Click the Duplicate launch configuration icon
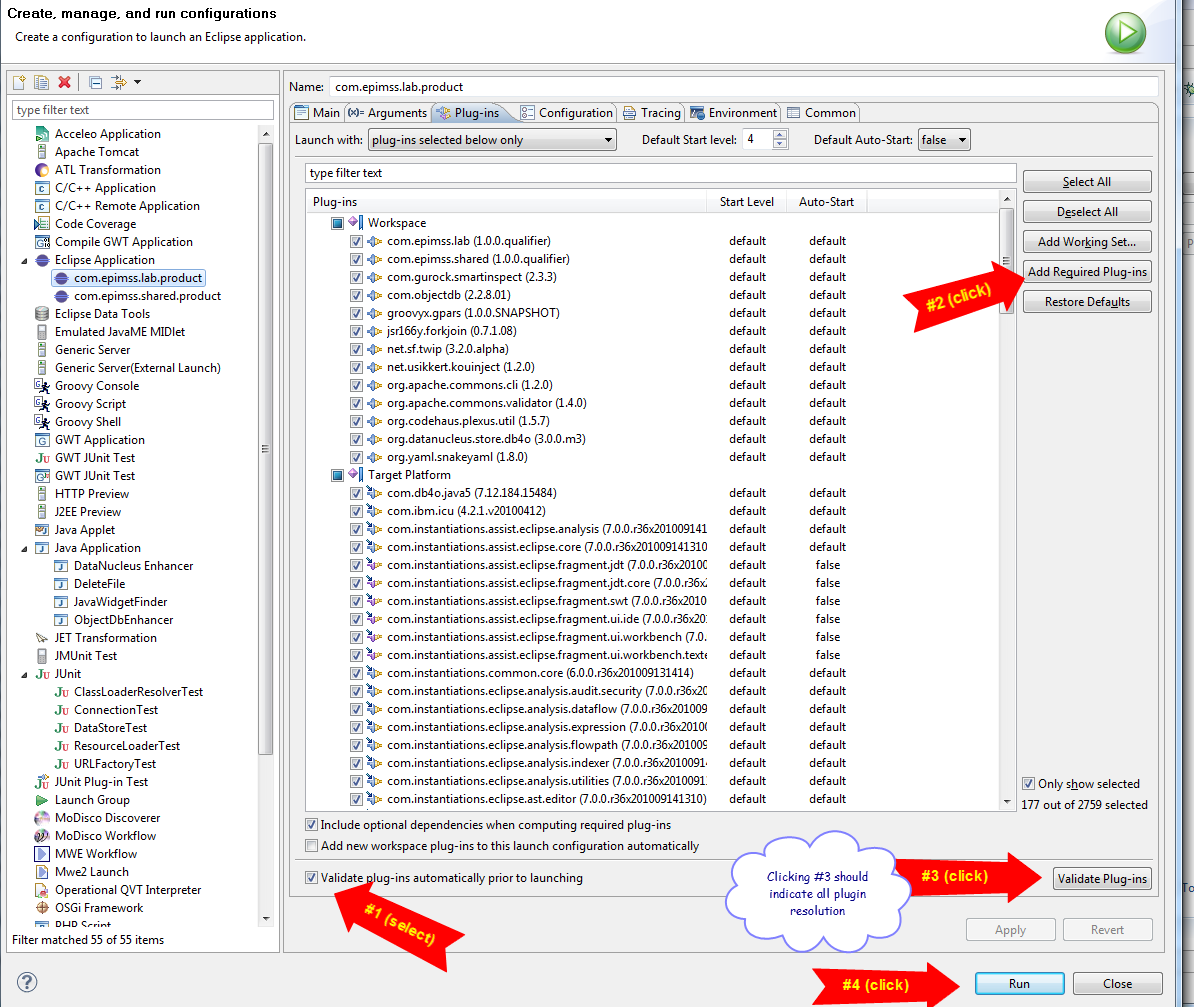1194x1007 pixels. point(41,82)
